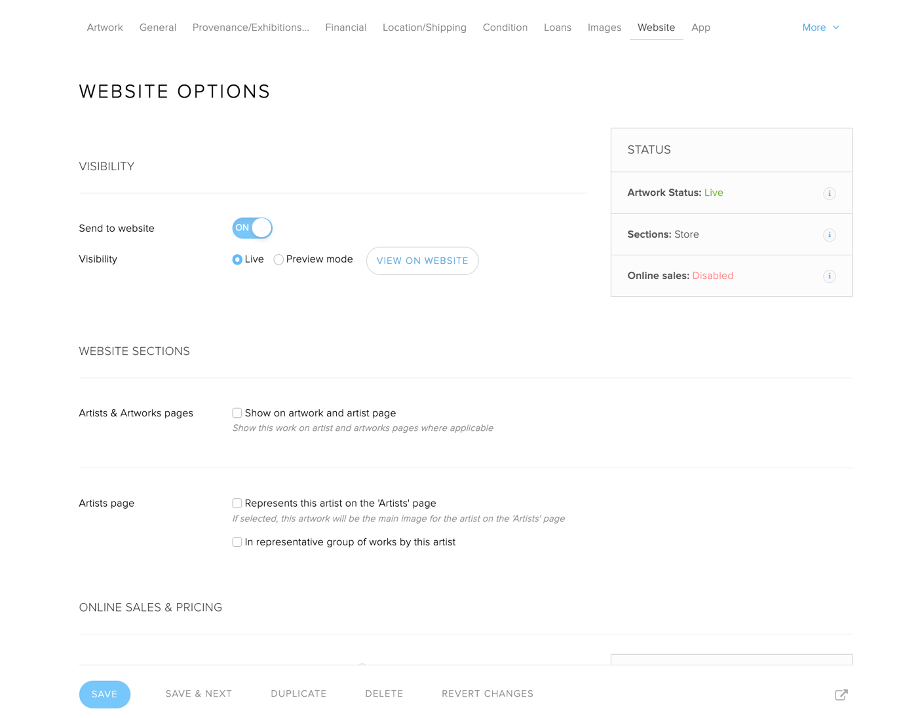The height and width of the screenshot is (718, 904).
Task: Click the Duplicate button
Action: [299, 694]
